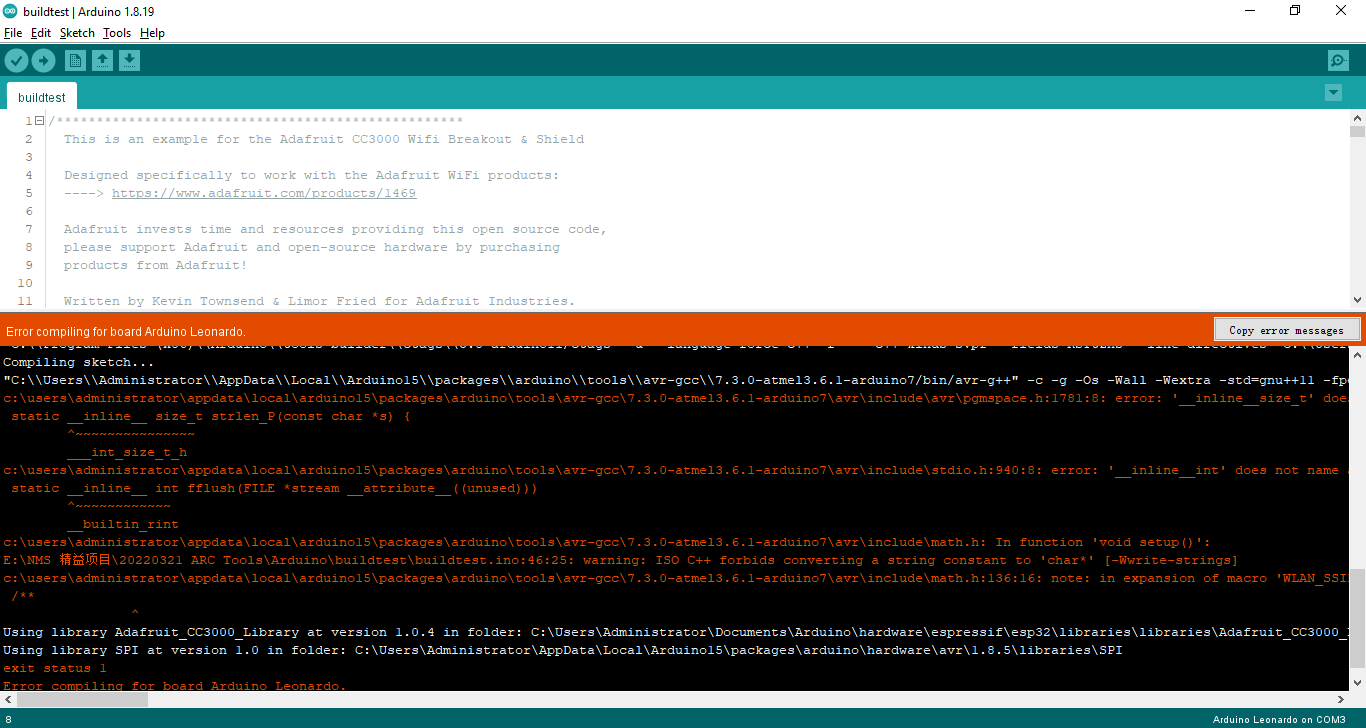Save sketch with the Save icon

tap(129, 61)
